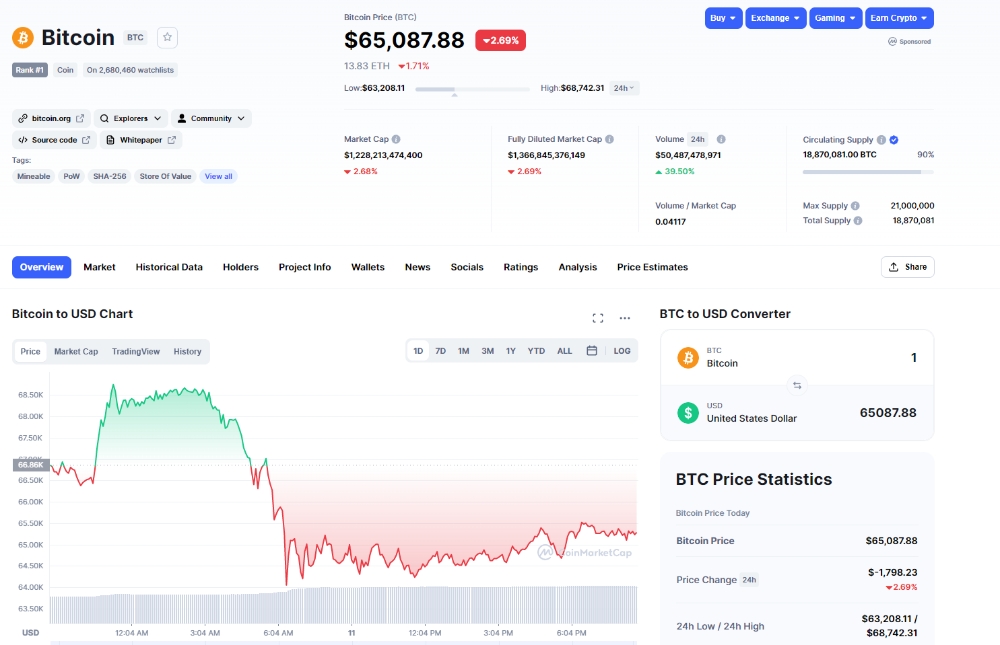Viewport: 1000px width, 645px height.
Task: Click the blue verified badge near Circulating Supply
Action: click(x=894, y=140)
